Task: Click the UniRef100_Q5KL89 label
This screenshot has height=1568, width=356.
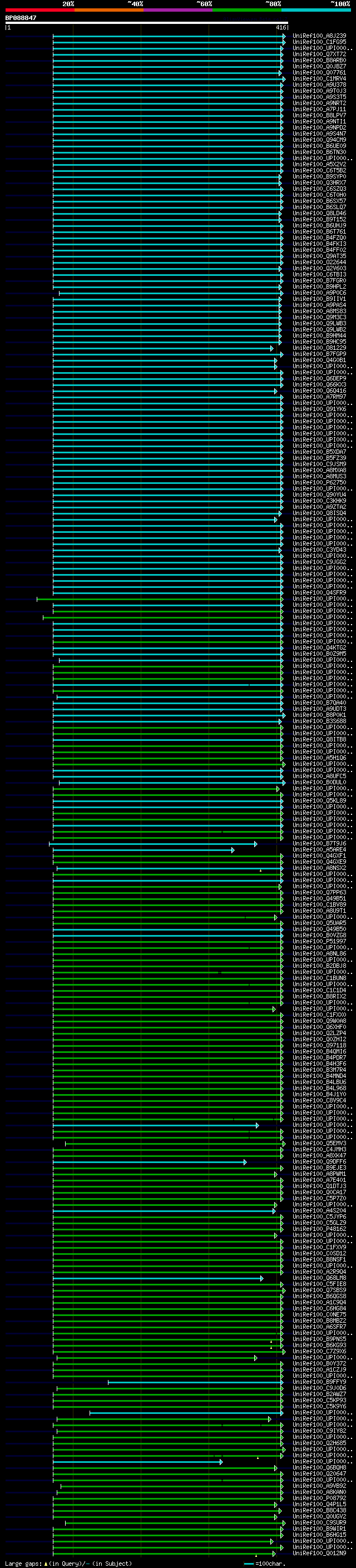Action: coord(319,800)
